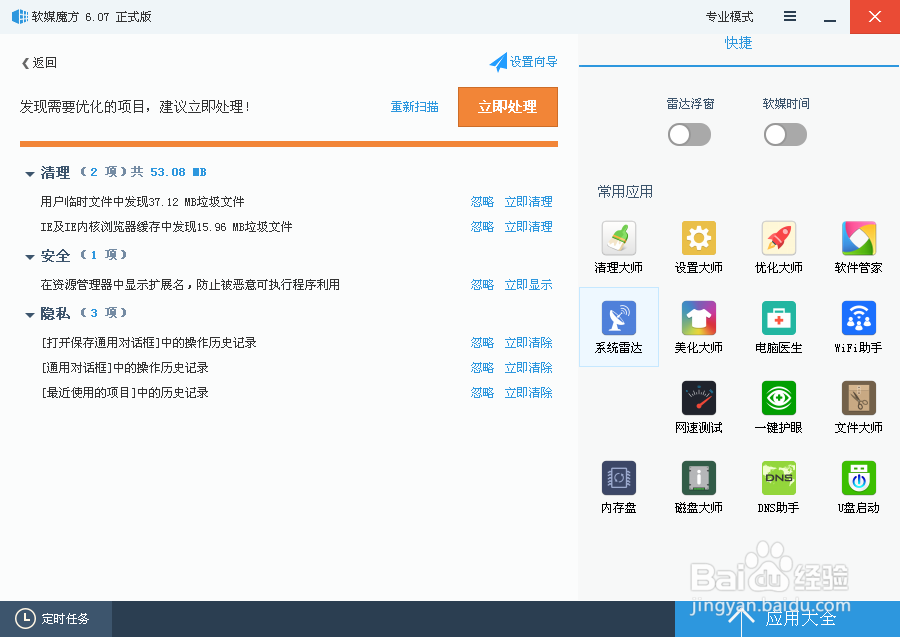Click the 设置向导 paper plane icon
This screenshot has height=637, width=900.
[x=498, y=62]
